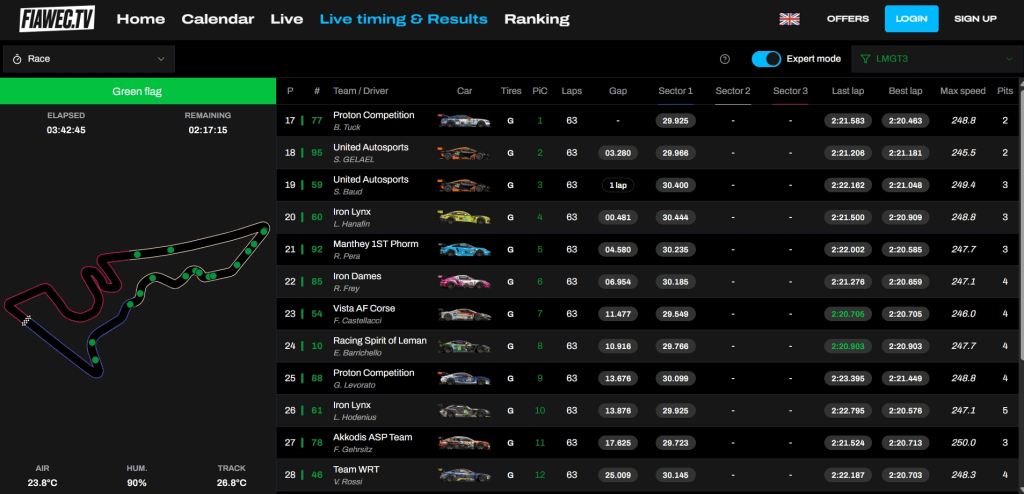The width and height of the screenshot is (1024, 494).
Task: Select driver S. GELAEL name
Action: [x=352, y=159]
